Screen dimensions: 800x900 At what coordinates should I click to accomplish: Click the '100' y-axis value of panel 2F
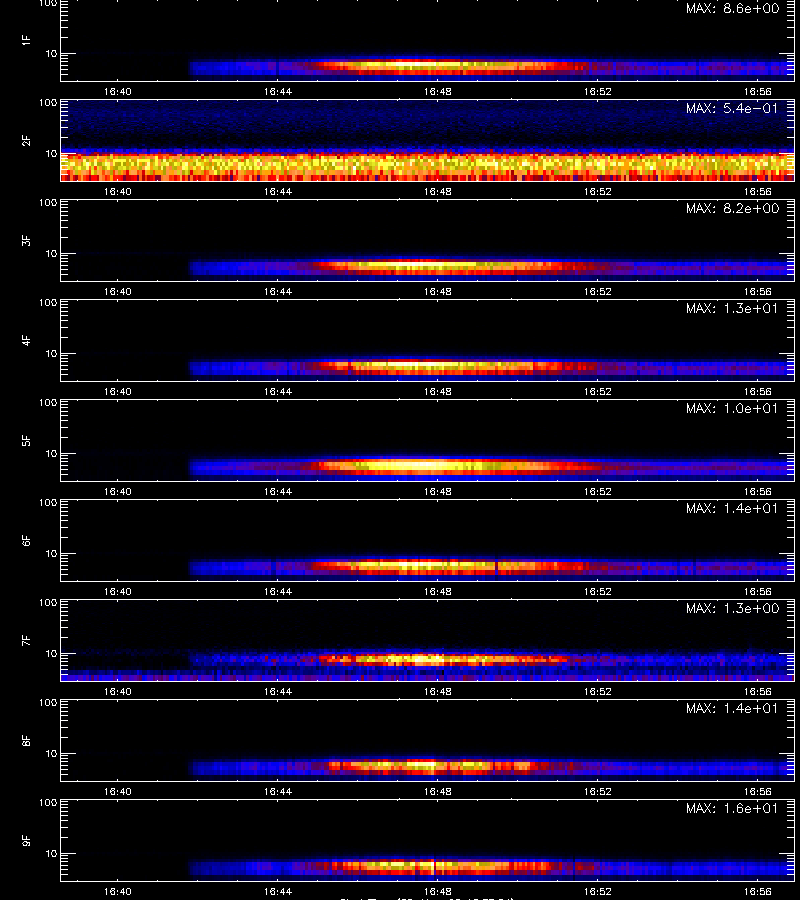tap(48, 103)
